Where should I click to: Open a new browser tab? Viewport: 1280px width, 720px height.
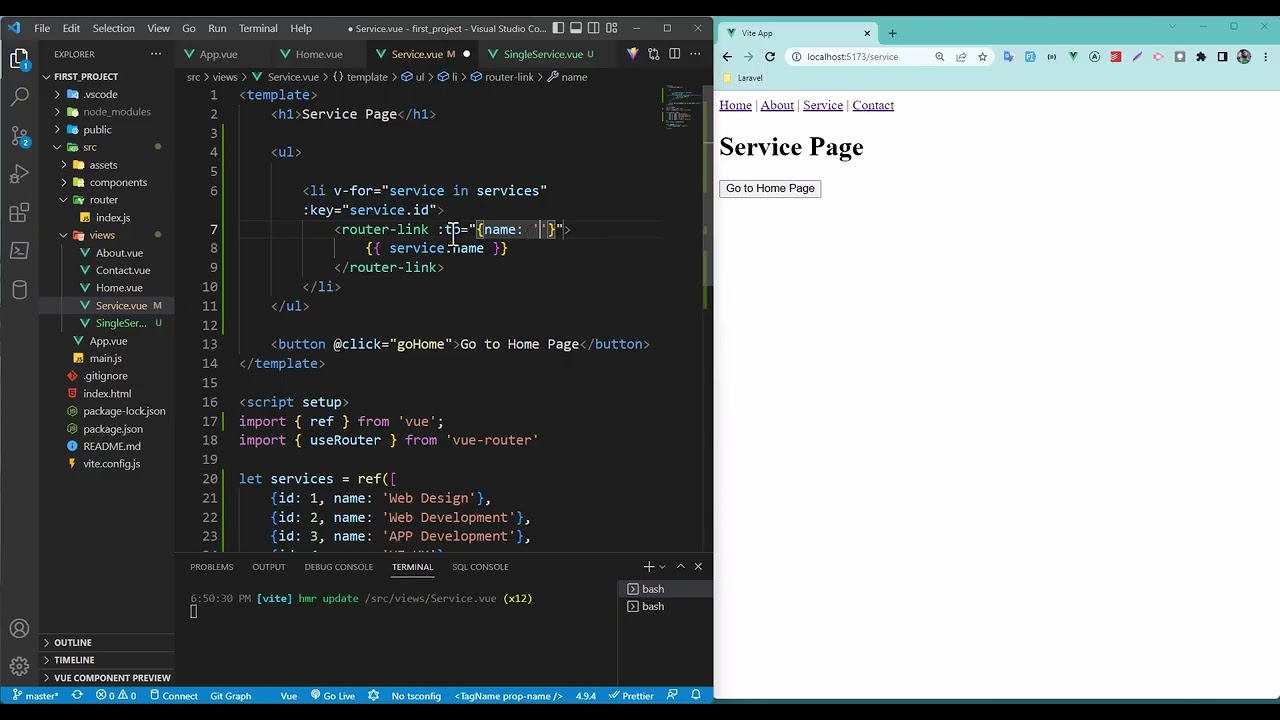[892, 33]
